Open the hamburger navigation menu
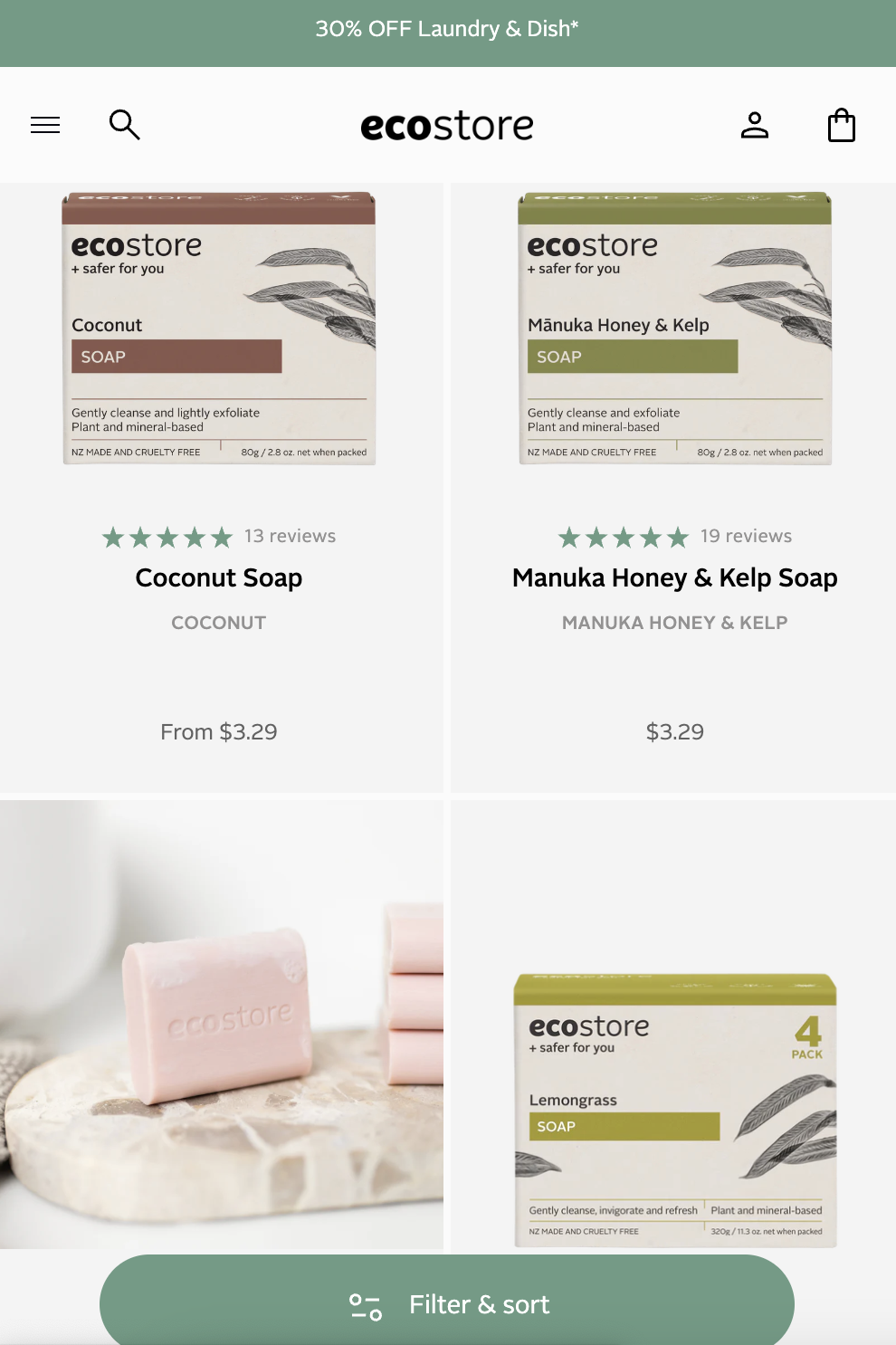The width and height of the screenshot is (896, 1345). [x=45, y=125]
